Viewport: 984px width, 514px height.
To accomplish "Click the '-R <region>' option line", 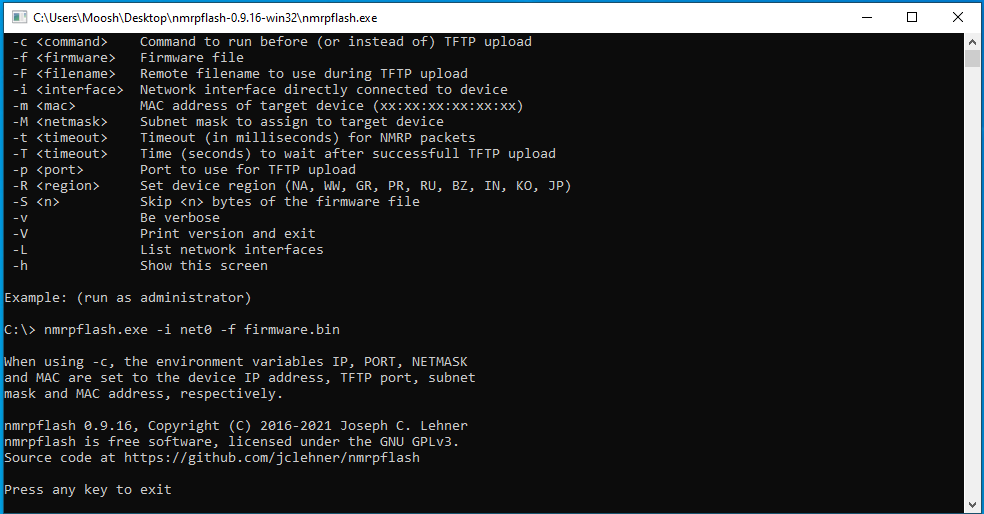I will 292,186.
